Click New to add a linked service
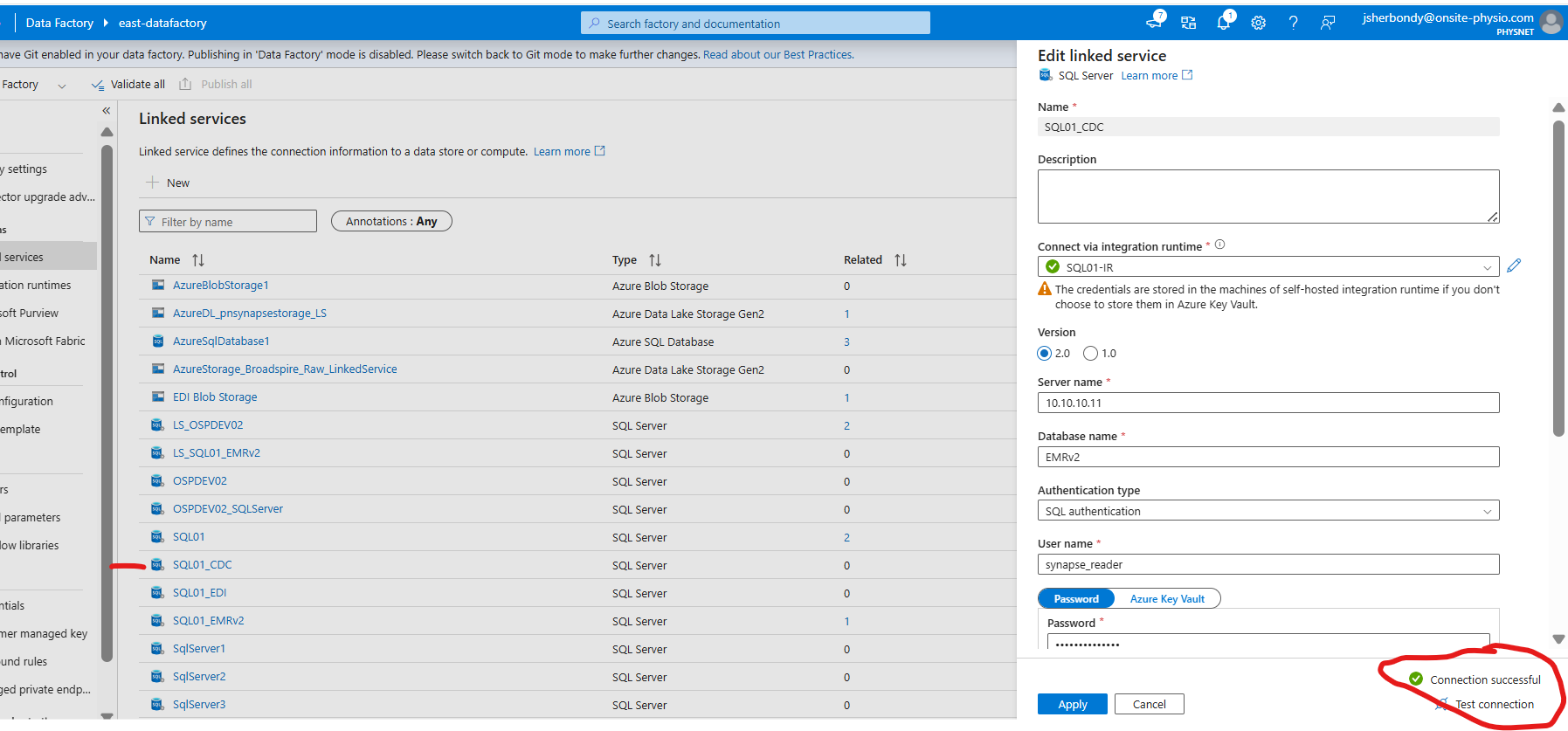The width and height of the screenshot is (1568, 731). [168, 183]
